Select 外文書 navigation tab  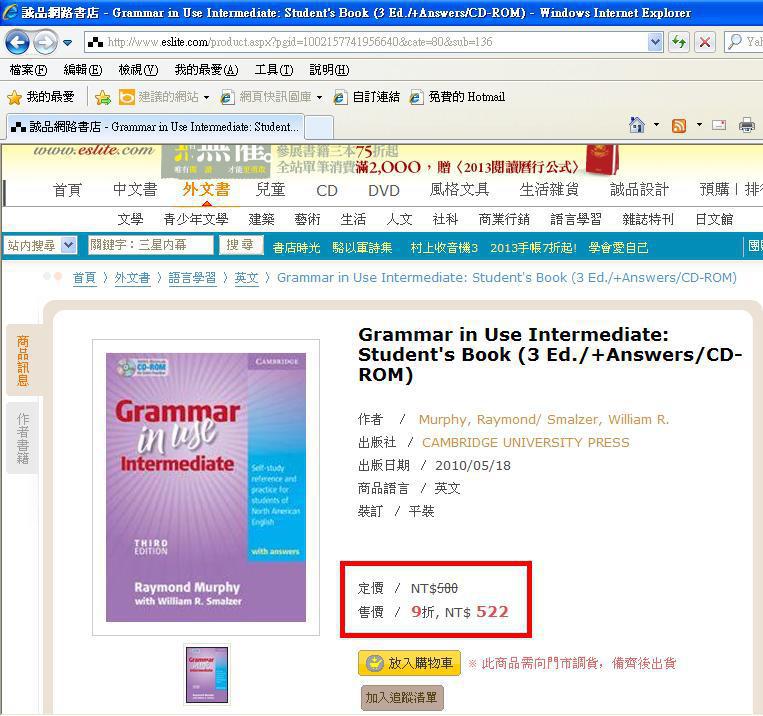206,189
